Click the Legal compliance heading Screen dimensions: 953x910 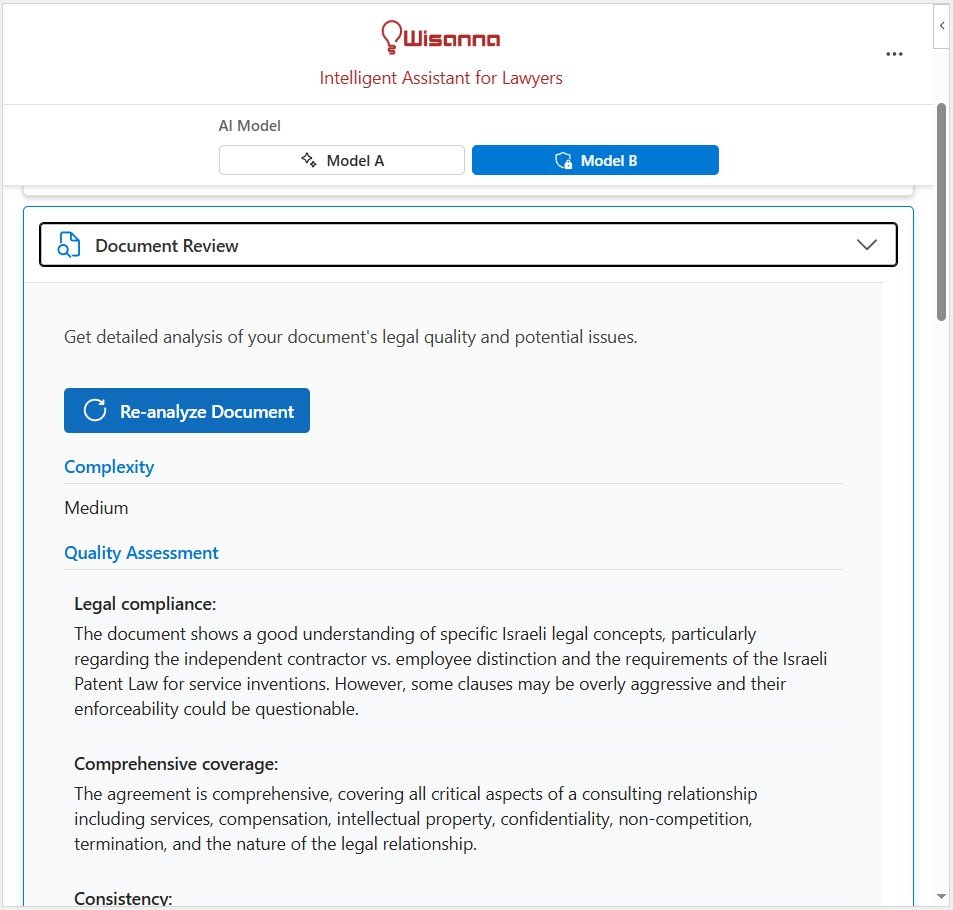point(145,604)
